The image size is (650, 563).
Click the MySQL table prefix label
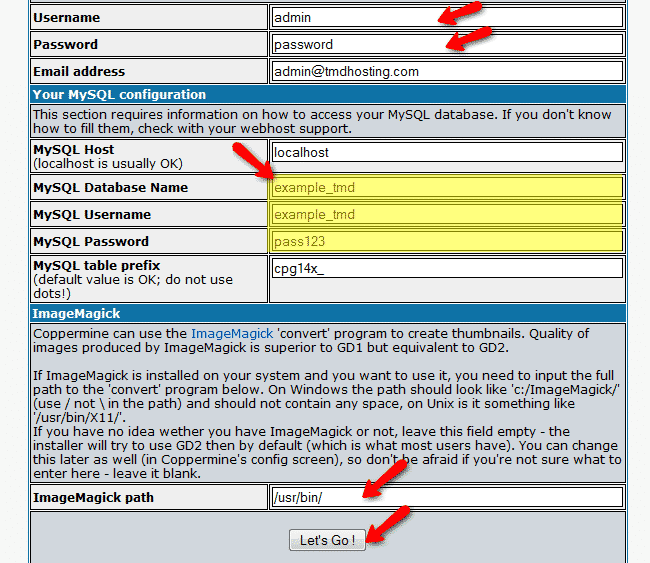tap(98, 266)
